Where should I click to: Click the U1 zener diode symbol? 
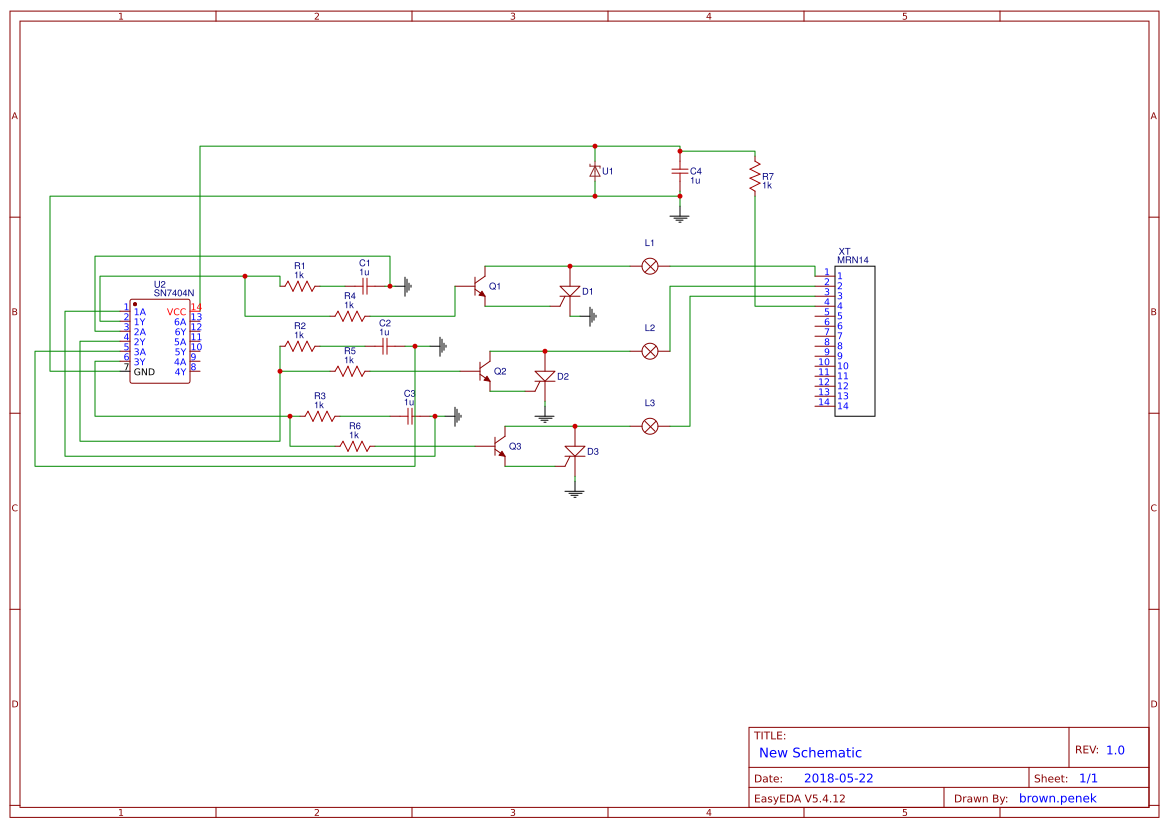click(595, 171)
